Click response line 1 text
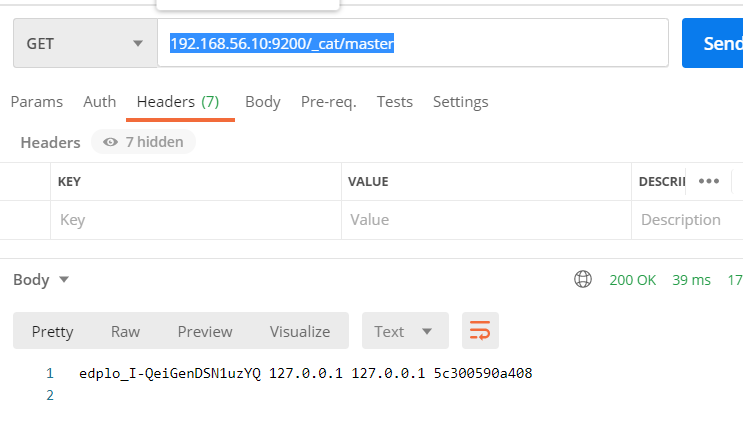Screen dimensions: 743x438 (306, 374)
